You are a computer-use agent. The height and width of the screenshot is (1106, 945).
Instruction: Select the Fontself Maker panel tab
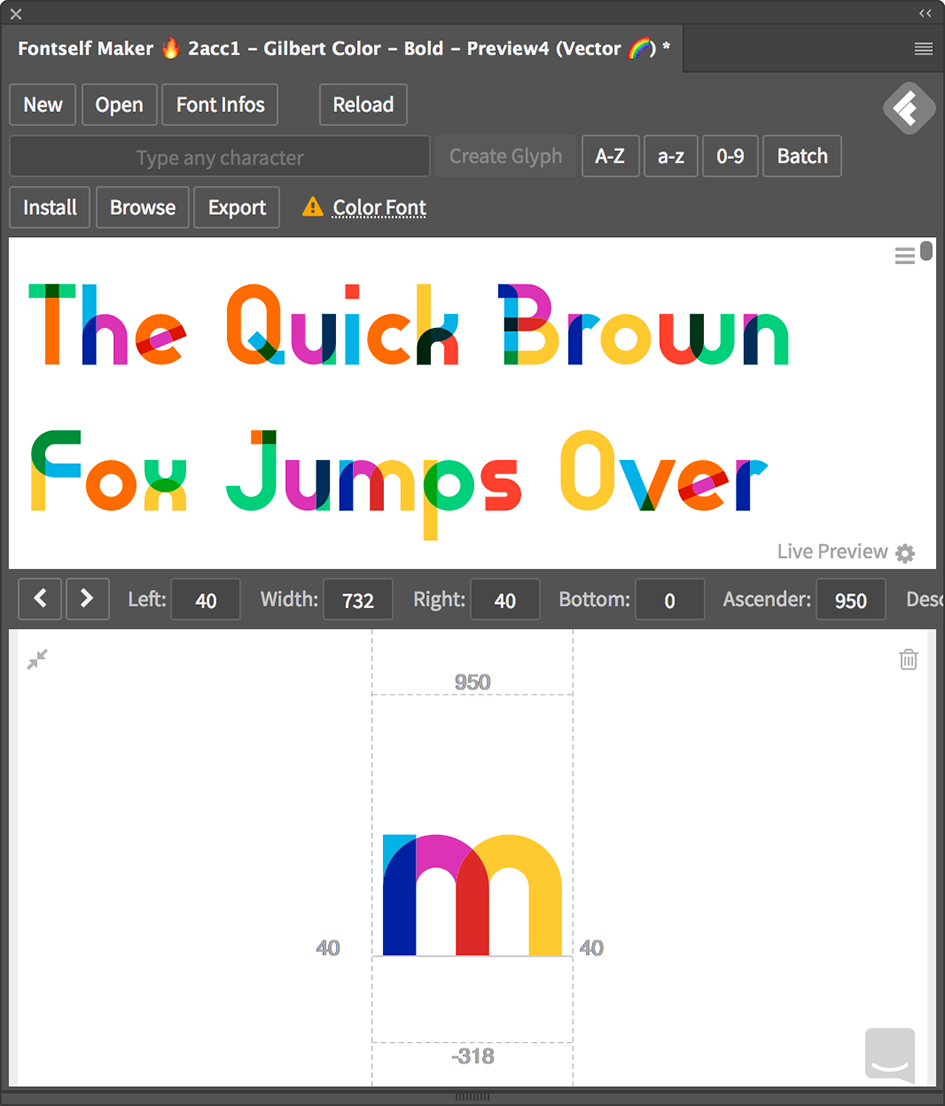[x=343, y=48]
